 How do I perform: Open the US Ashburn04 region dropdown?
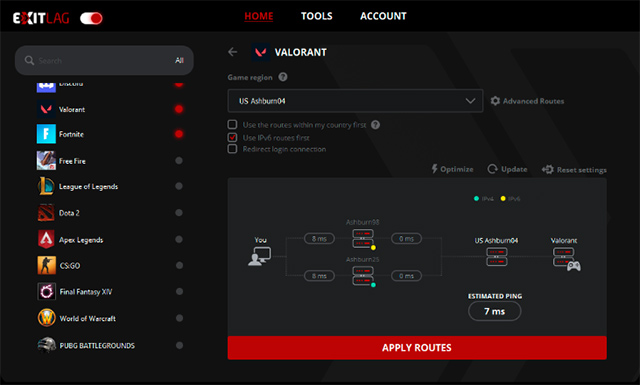(355, 101)
